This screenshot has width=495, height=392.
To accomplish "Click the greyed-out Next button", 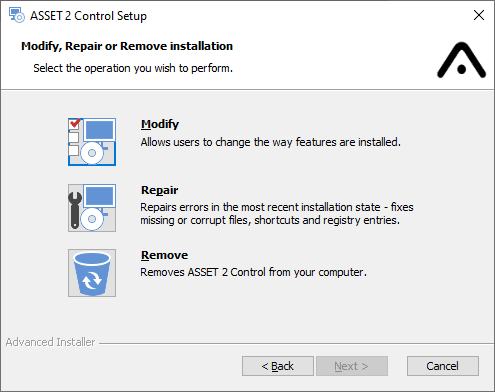I will point(352,366).
